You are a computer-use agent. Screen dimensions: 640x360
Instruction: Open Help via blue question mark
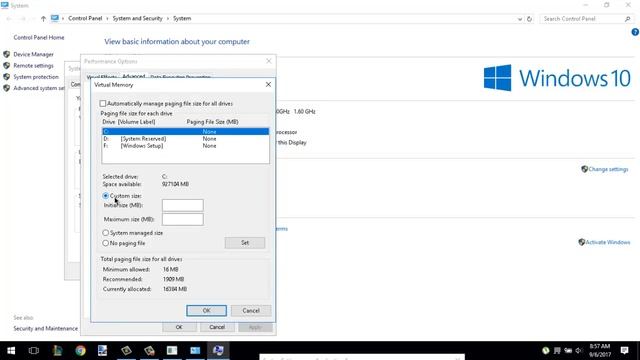[x=635, y=32]
